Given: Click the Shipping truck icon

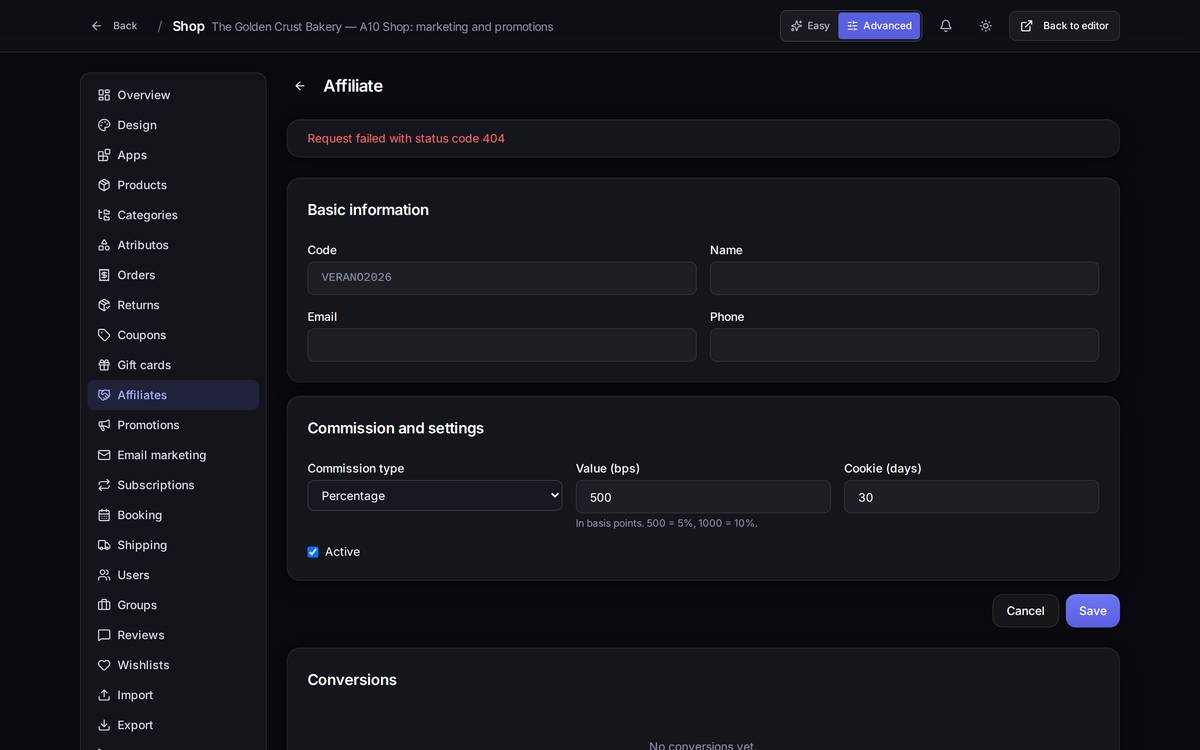Looking at the screenshot, I should [x=104, y=545].
